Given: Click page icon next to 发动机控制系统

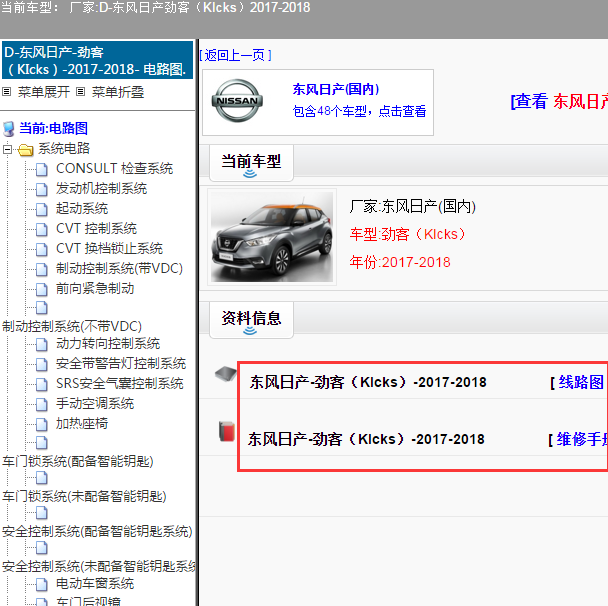Looking at the screenshot, I should [x=41, y=189].
